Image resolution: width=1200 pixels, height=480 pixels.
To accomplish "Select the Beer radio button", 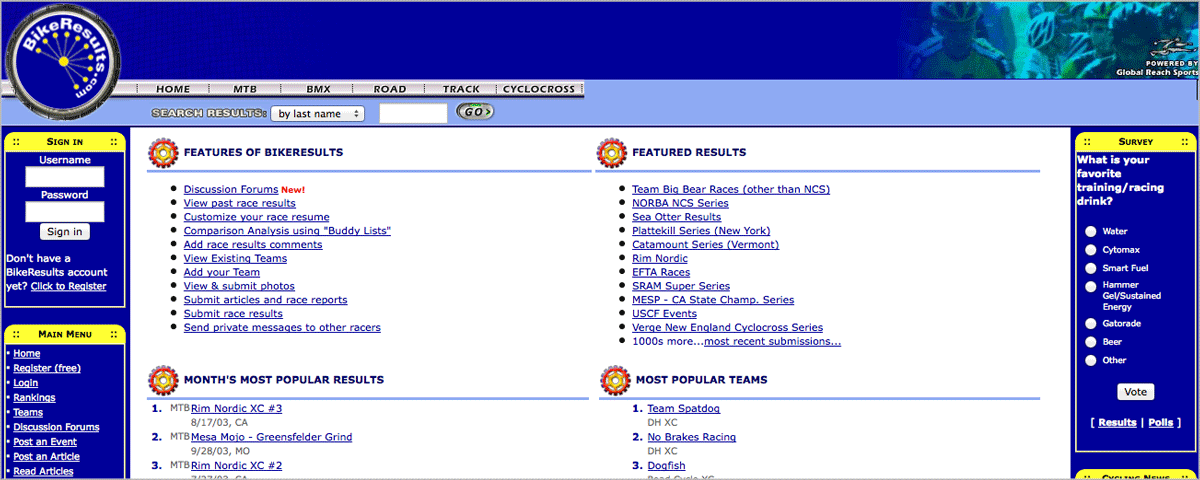I will click(1090, 342).
